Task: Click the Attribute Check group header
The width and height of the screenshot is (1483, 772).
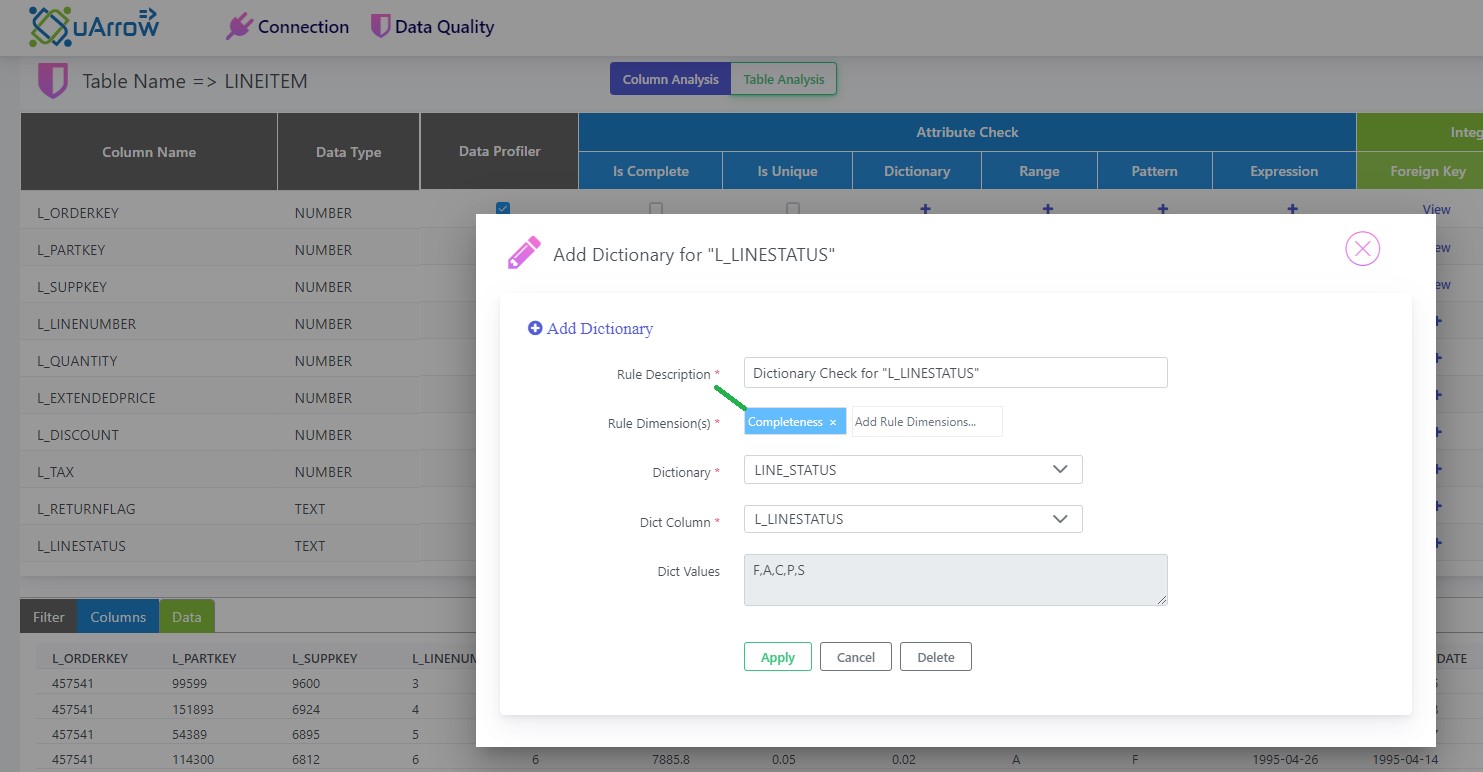Action: [x=967, y=132]
